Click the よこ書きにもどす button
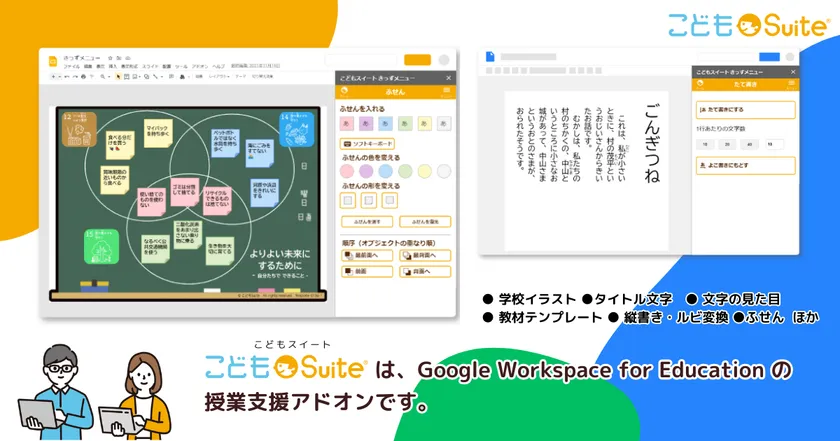 745,165
